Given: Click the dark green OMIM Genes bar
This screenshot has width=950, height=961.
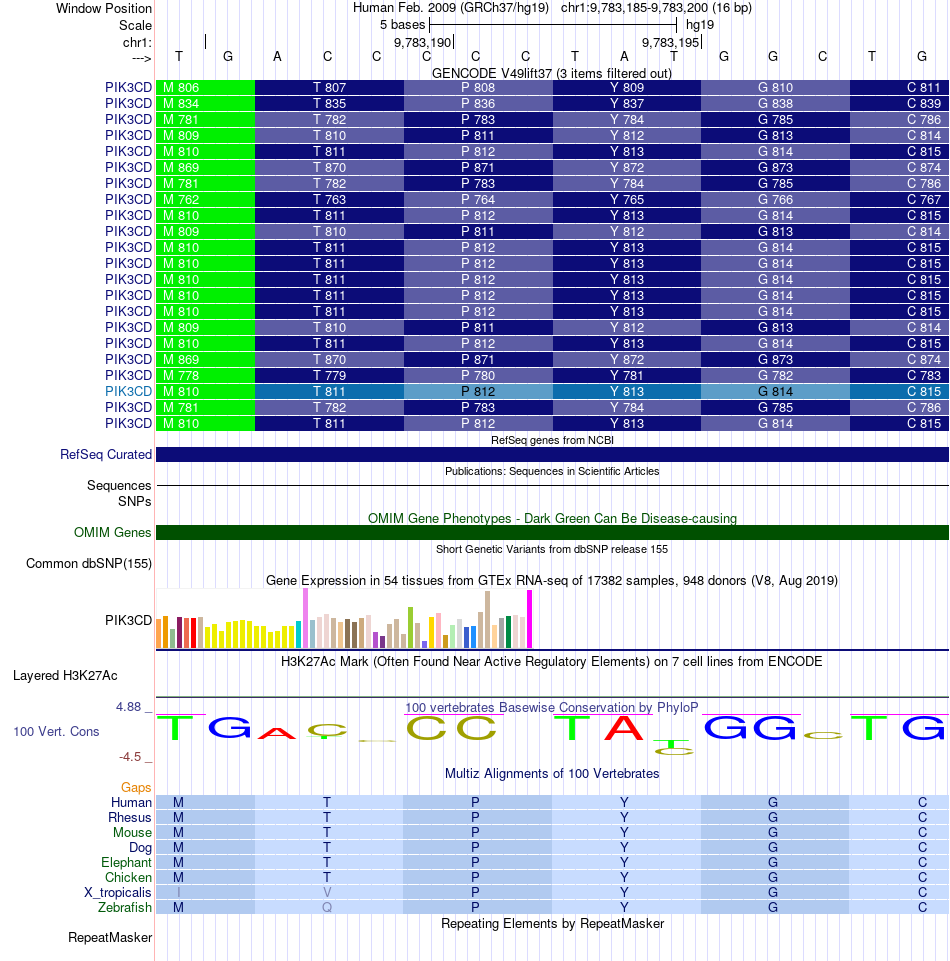Looking at the screenshot, I should 552,532.
